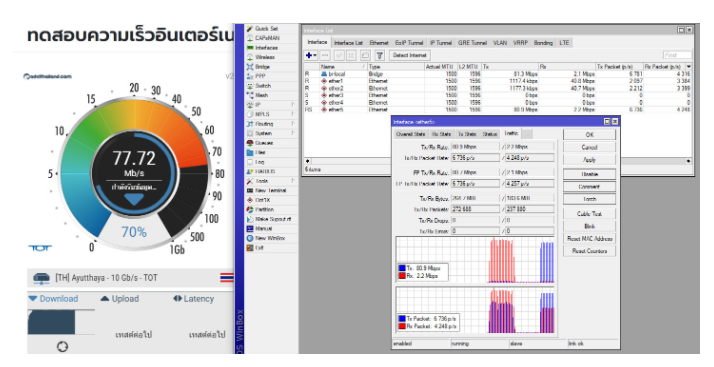Viewport: 714px width, 367px height.
Task: Click the Detect Internet button
Action: [409, 56]
